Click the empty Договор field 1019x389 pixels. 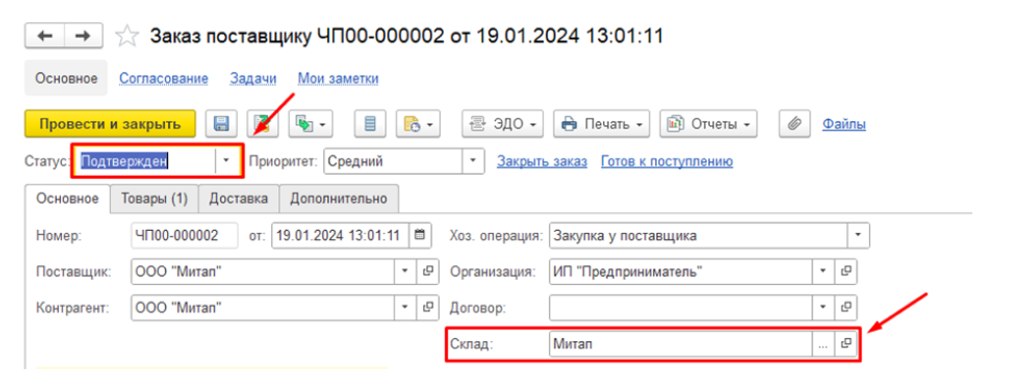click(681, 307)
